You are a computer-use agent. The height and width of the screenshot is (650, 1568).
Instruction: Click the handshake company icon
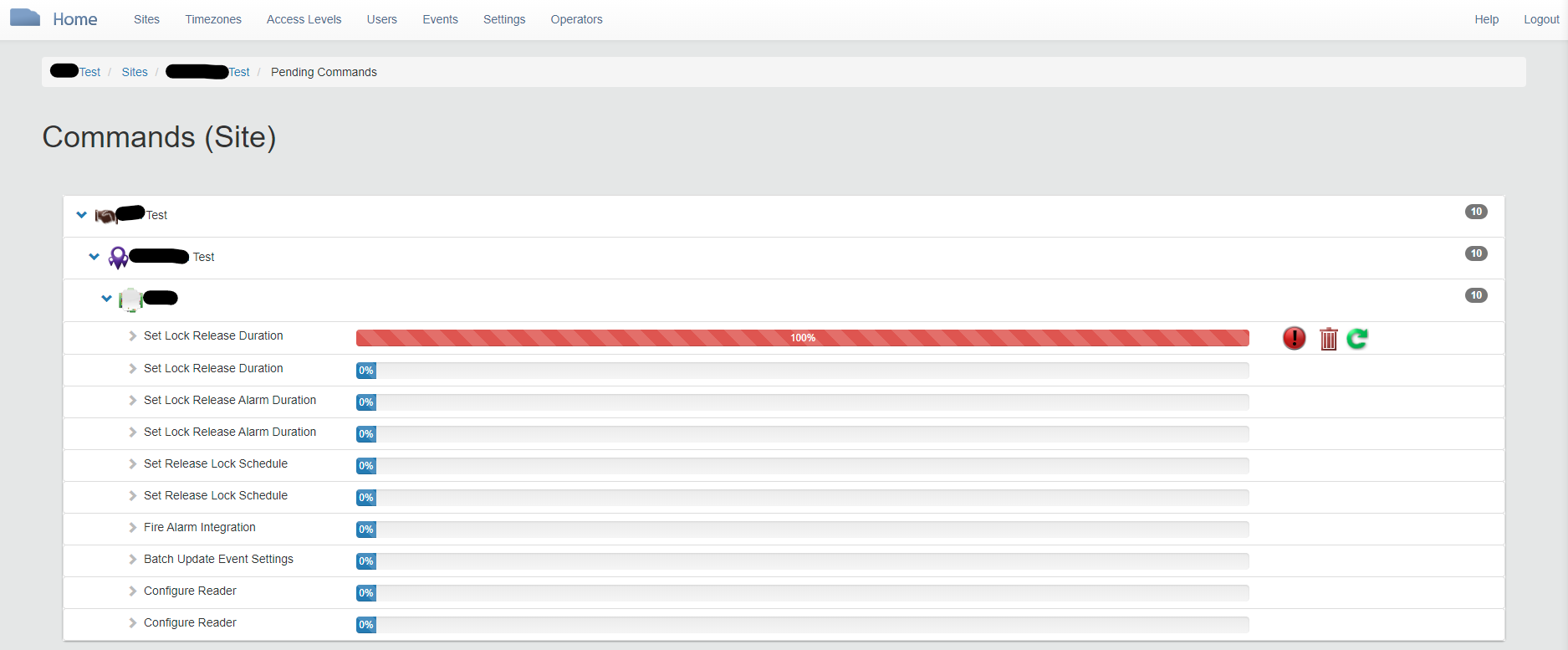pos(105,216)
